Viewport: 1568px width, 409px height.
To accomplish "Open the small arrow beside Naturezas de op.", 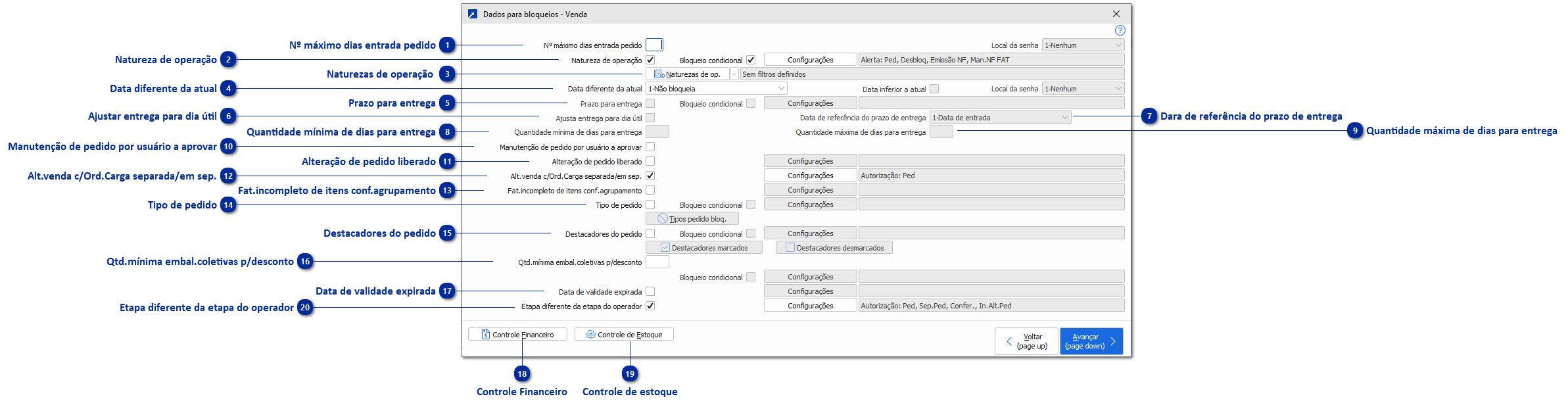I will [734, 74].
